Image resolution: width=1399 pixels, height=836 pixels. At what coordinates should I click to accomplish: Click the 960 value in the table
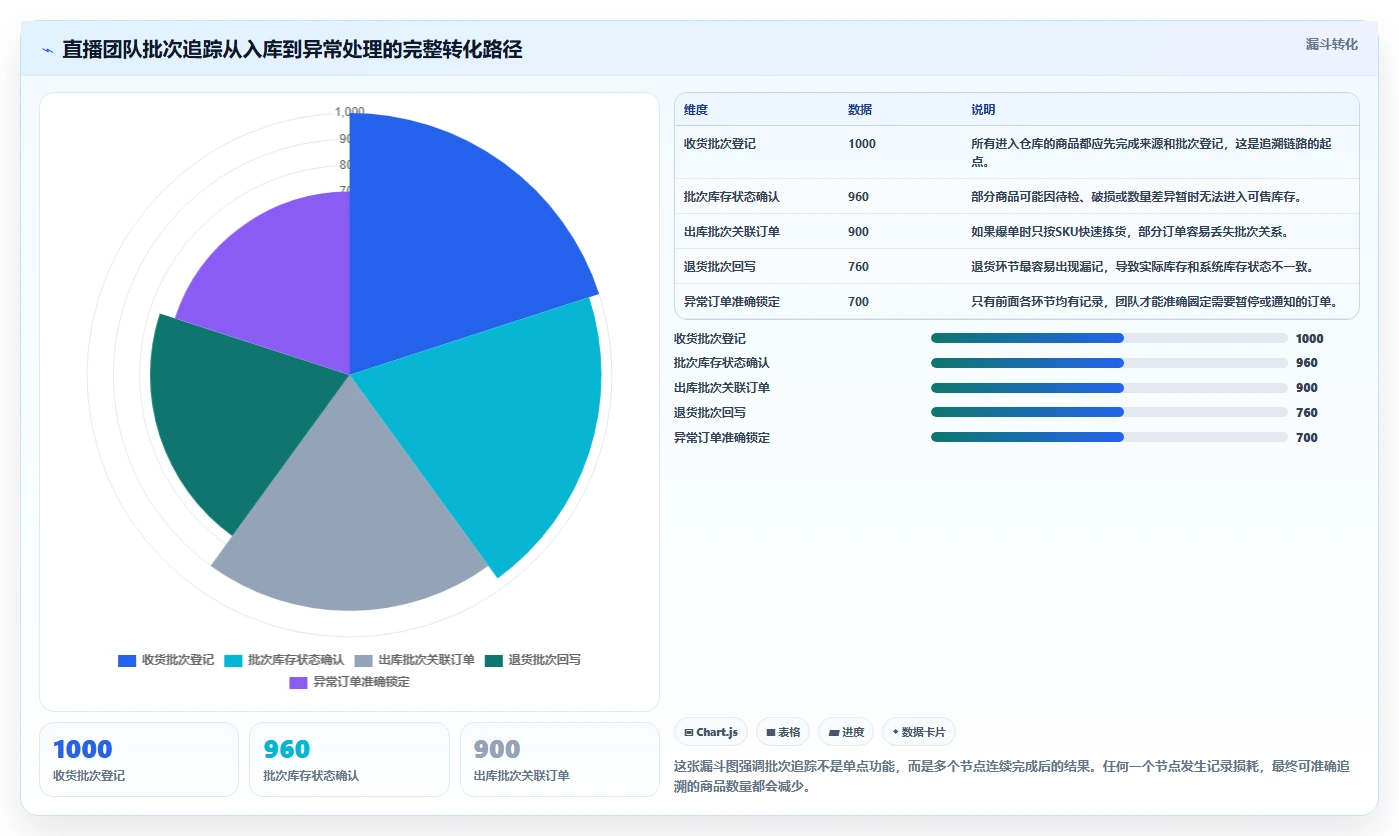coord(858,197)
